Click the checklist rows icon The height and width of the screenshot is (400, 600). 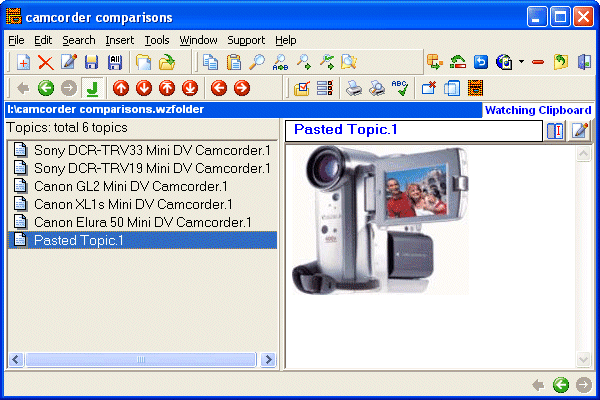click(325, 88)
